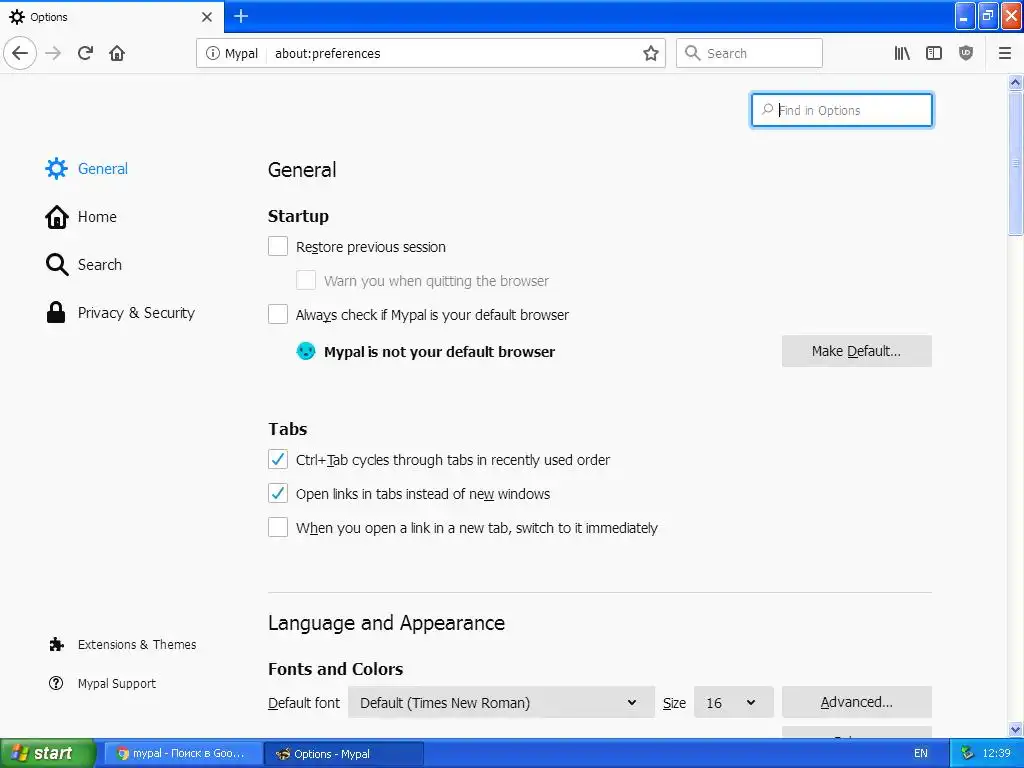The height and width of the screenshot is (768, 1024).
Task: Click the page scrollbar up arrow
Action: click(1016, 82)
